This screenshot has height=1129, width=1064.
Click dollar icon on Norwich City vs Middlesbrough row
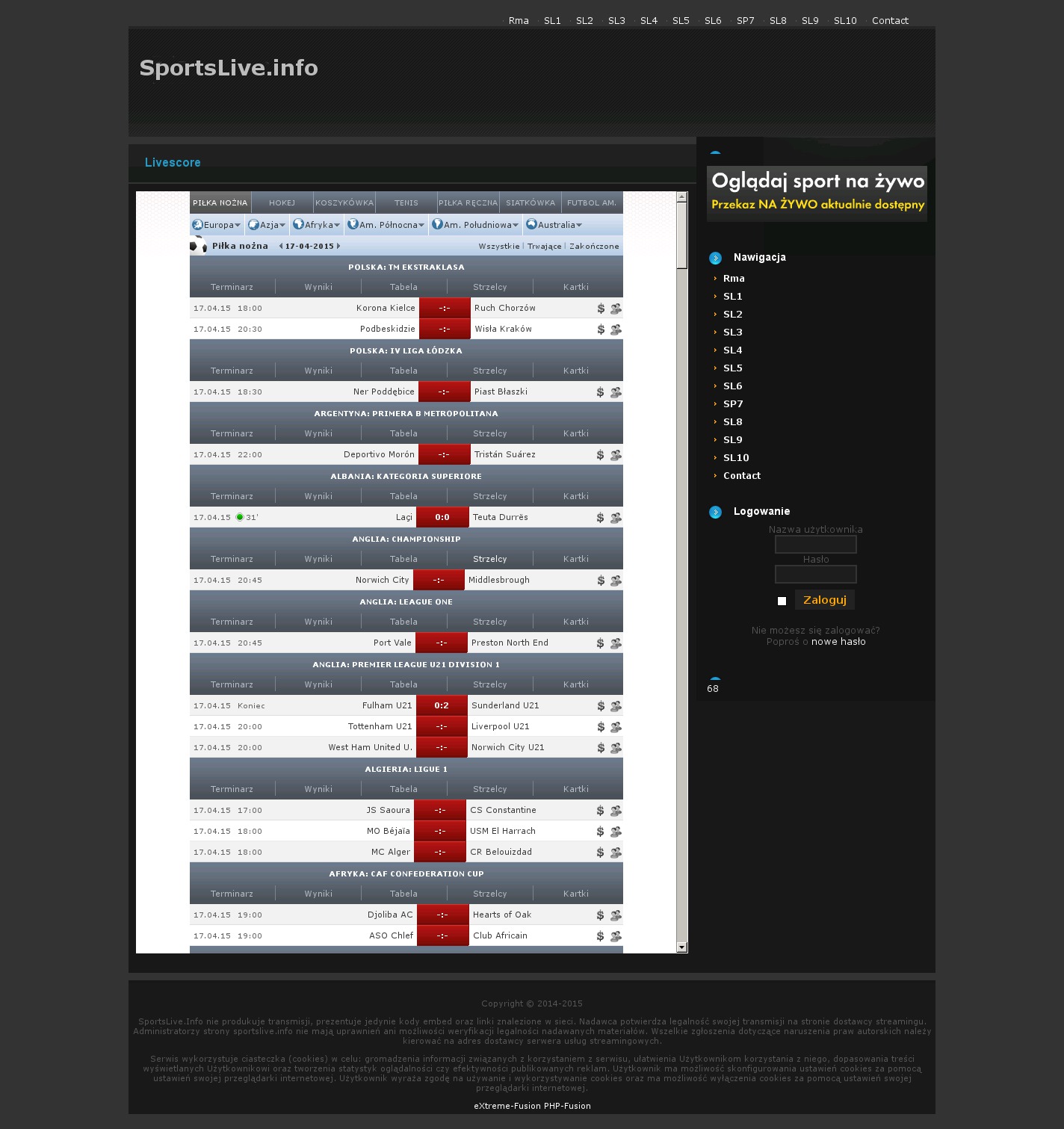click(x=601, y=581)
